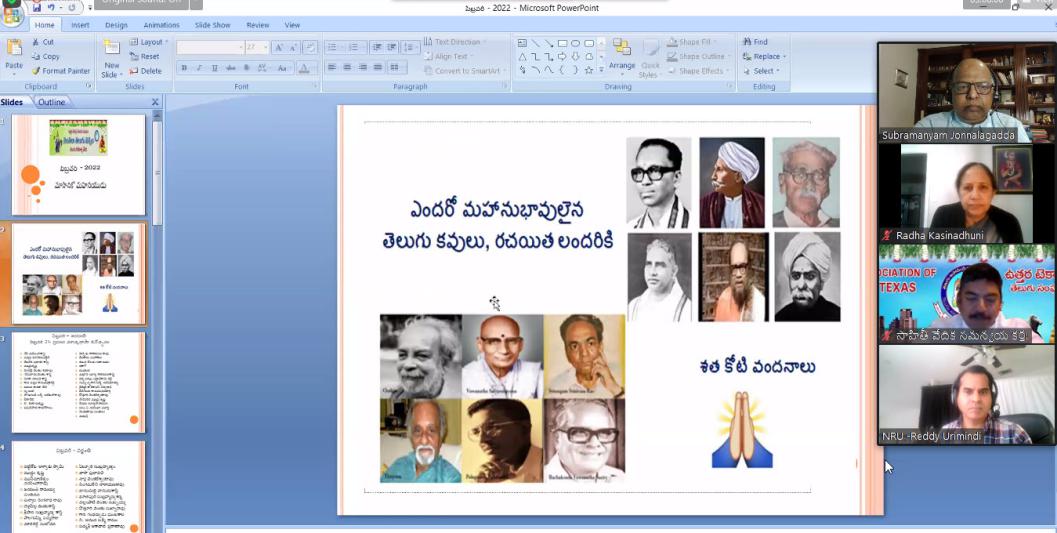Open the Line Spacing menu
Image resolution: width=1057 pixels, height=533 pixels.
point(410,47)
